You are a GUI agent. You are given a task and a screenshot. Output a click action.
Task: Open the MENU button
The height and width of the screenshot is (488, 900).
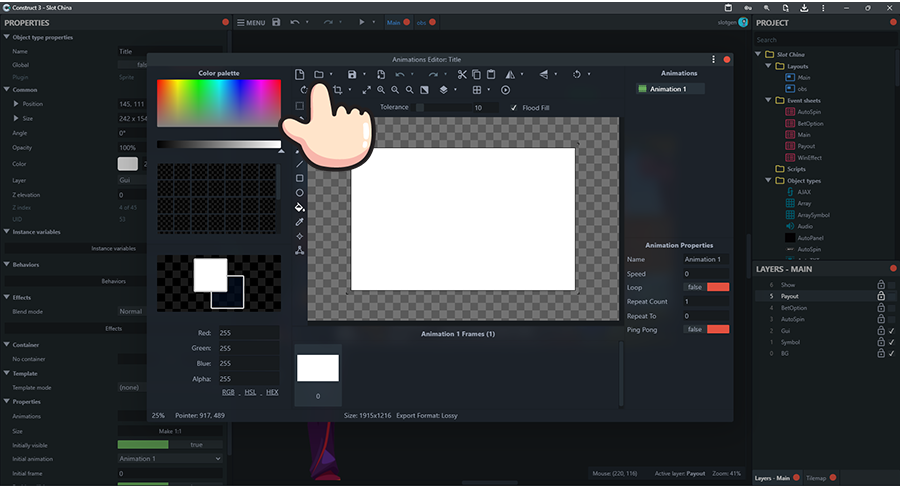click(x=250, y=22)
